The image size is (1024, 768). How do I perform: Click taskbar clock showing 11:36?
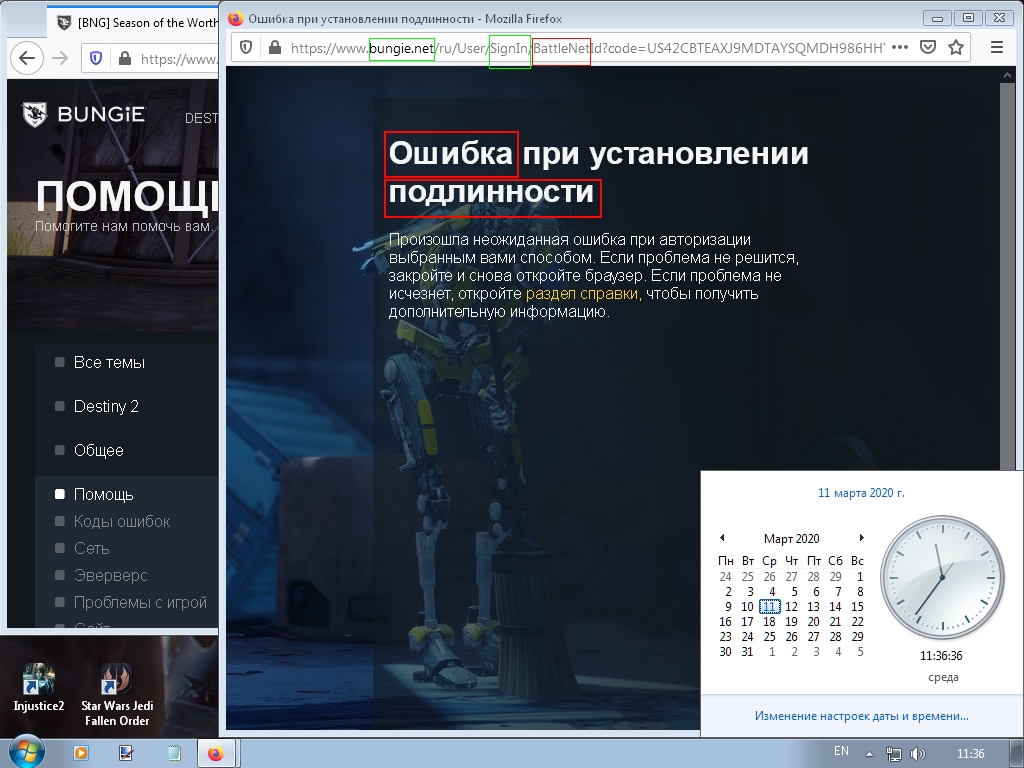[970, 754]
